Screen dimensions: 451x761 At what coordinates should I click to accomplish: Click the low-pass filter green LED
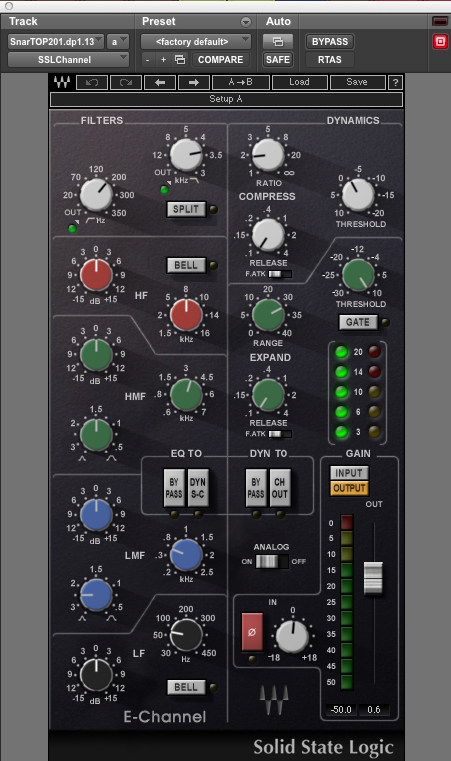(x=164, y=189)
